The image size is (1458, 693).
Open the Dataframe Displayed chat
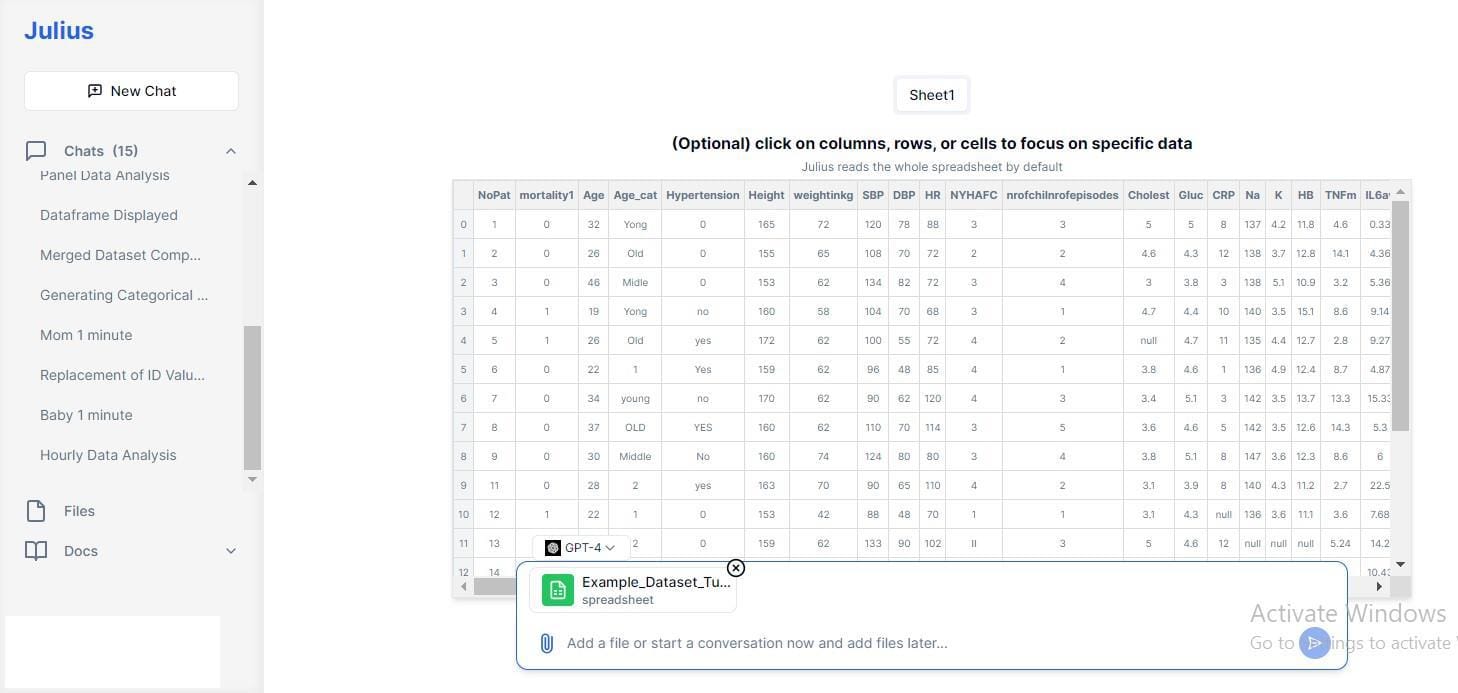coord(109,215)
